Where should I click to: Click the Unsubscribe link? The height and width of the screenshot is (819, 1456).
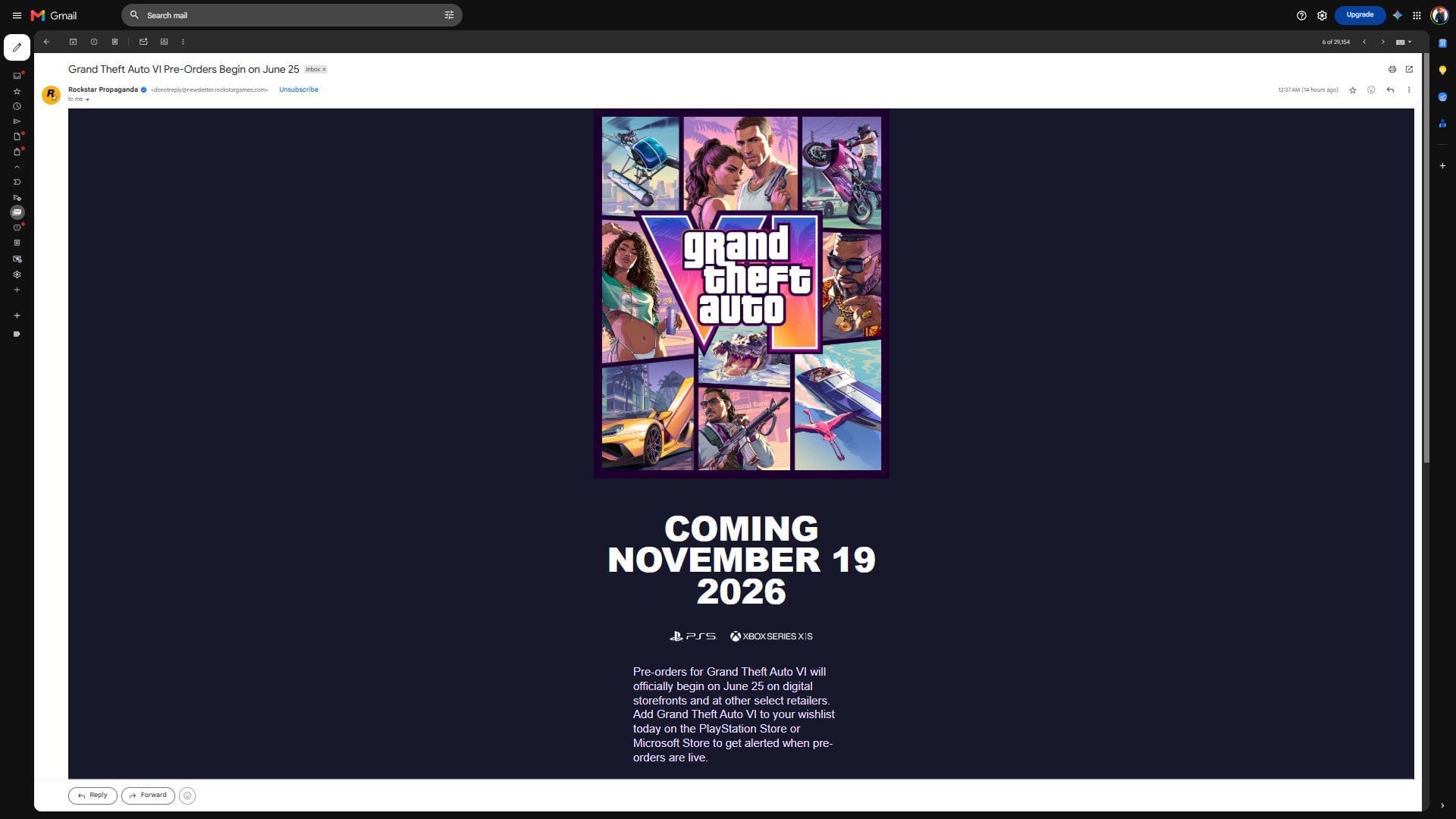tap(299, 89)
